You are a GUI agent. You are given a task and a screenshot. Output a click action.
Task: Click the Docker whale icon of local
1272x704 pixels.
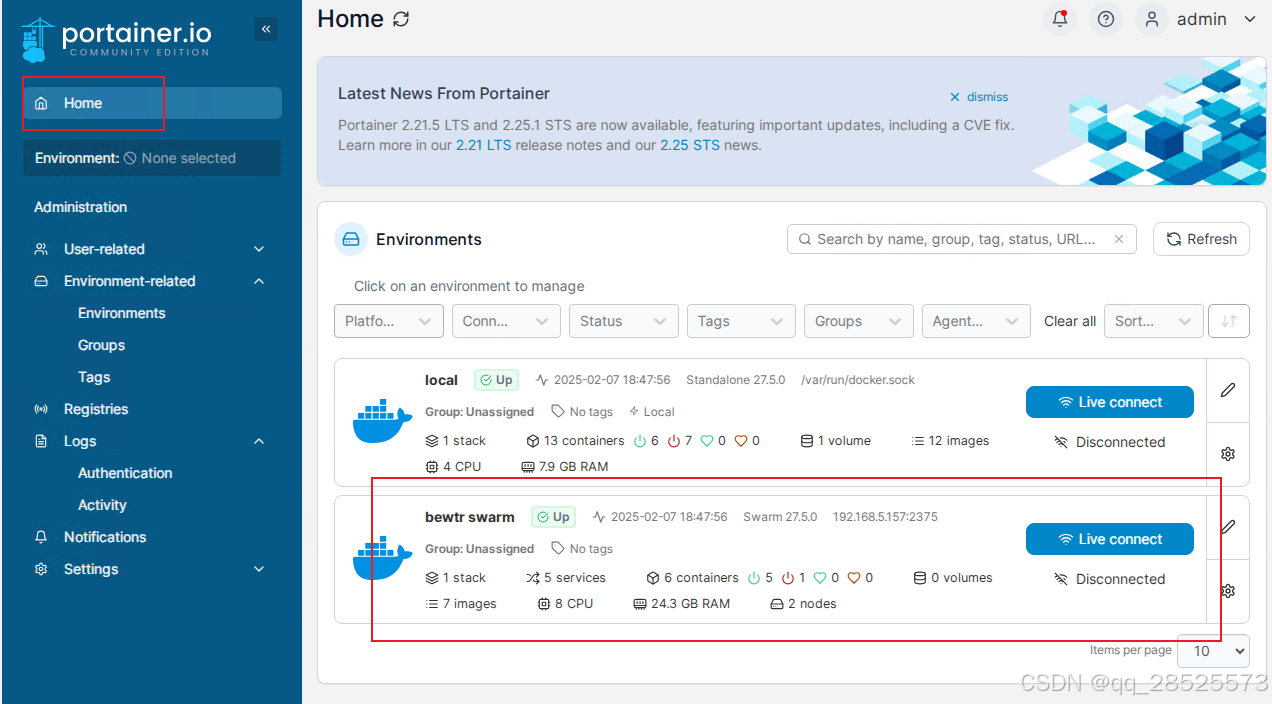(382, 421)
